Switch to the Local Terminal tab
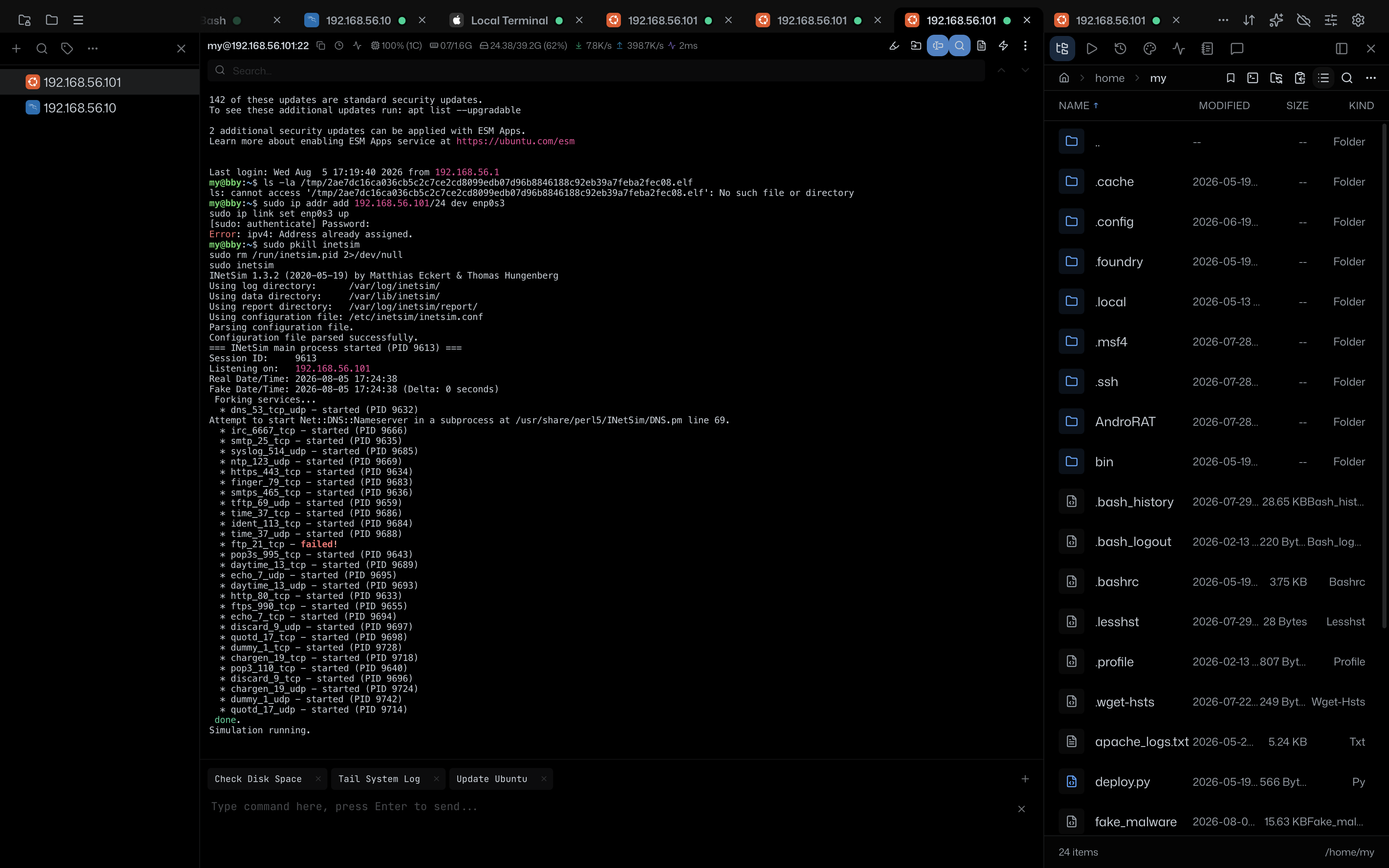1389x868 pixels. coord(509,21)
